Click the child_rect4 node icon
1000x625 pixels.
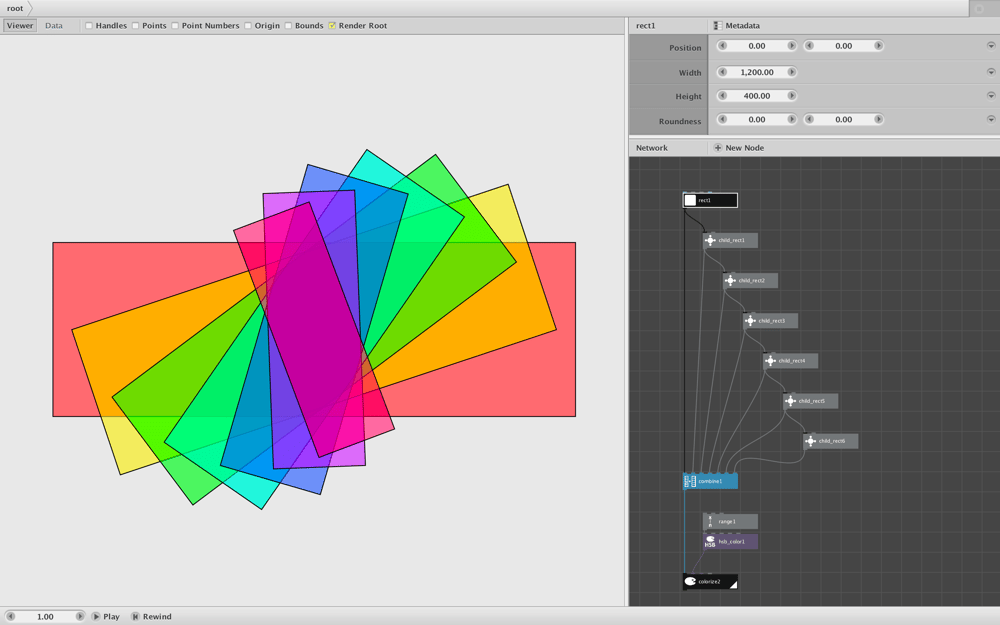tap(770, 361)
